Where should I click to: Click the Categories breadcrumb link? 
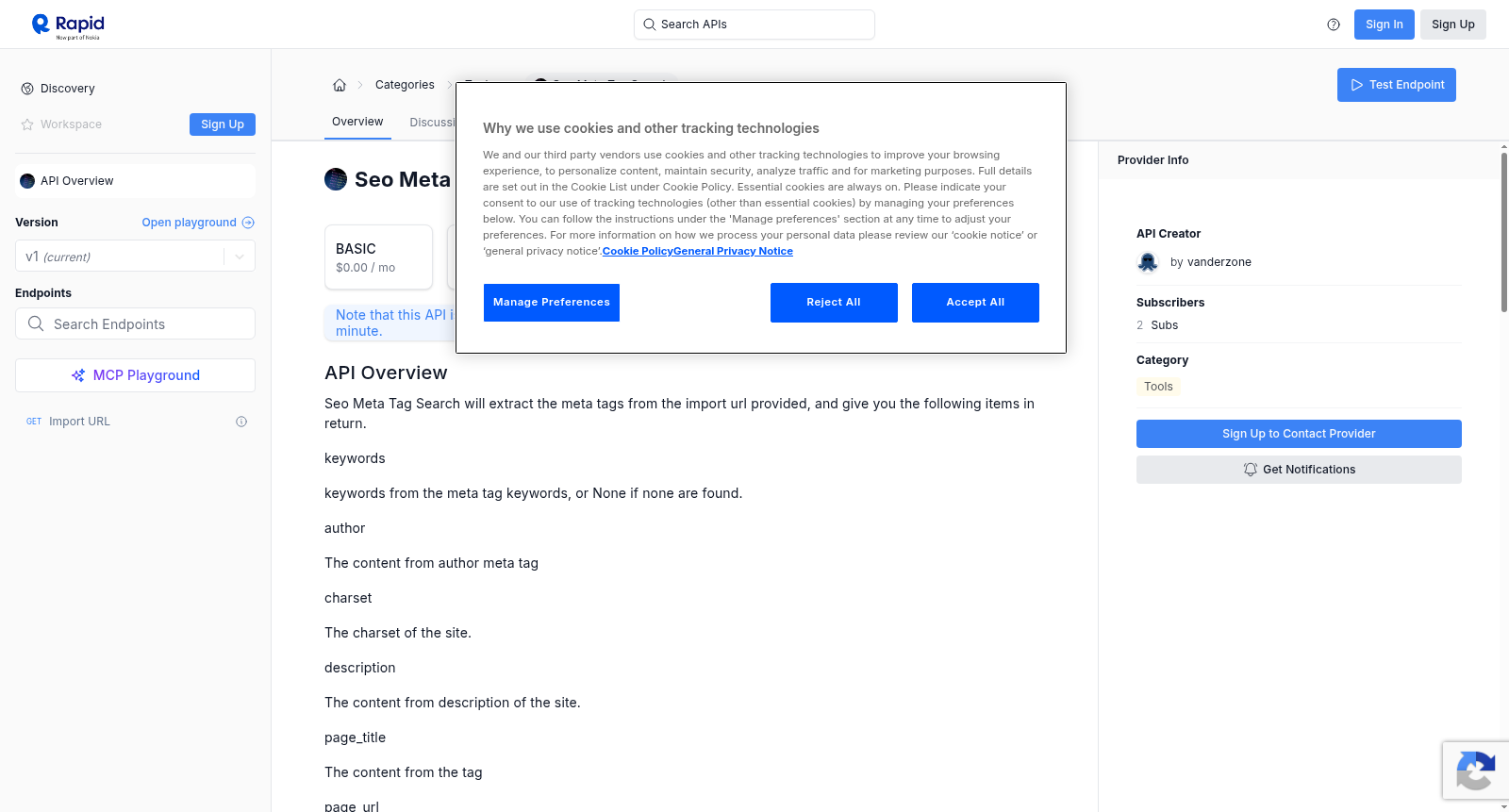[x=405, y=85]
